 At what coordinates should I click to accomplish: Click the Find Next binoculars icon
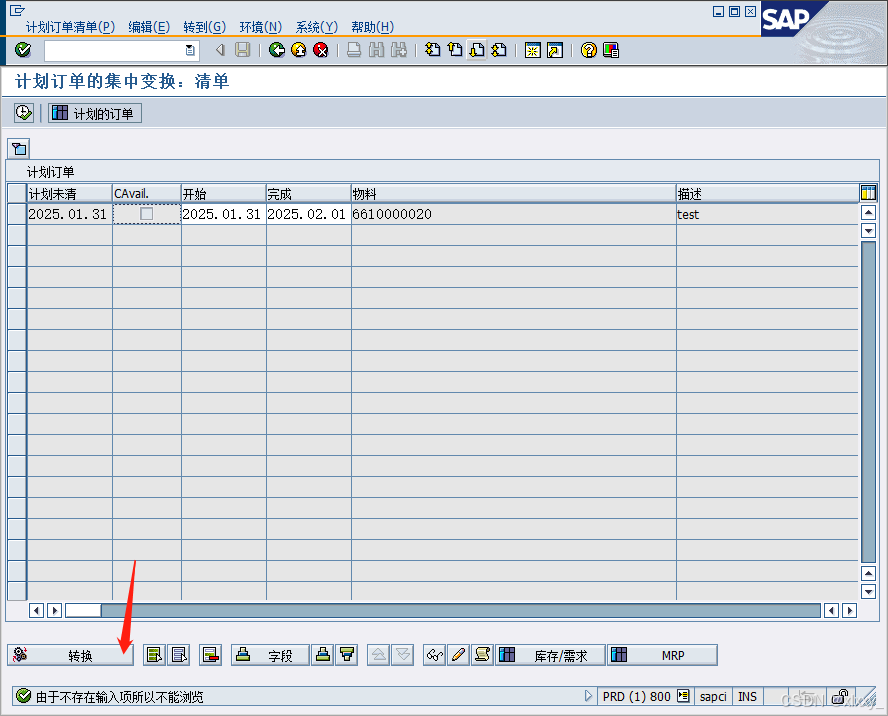point(399,50)
